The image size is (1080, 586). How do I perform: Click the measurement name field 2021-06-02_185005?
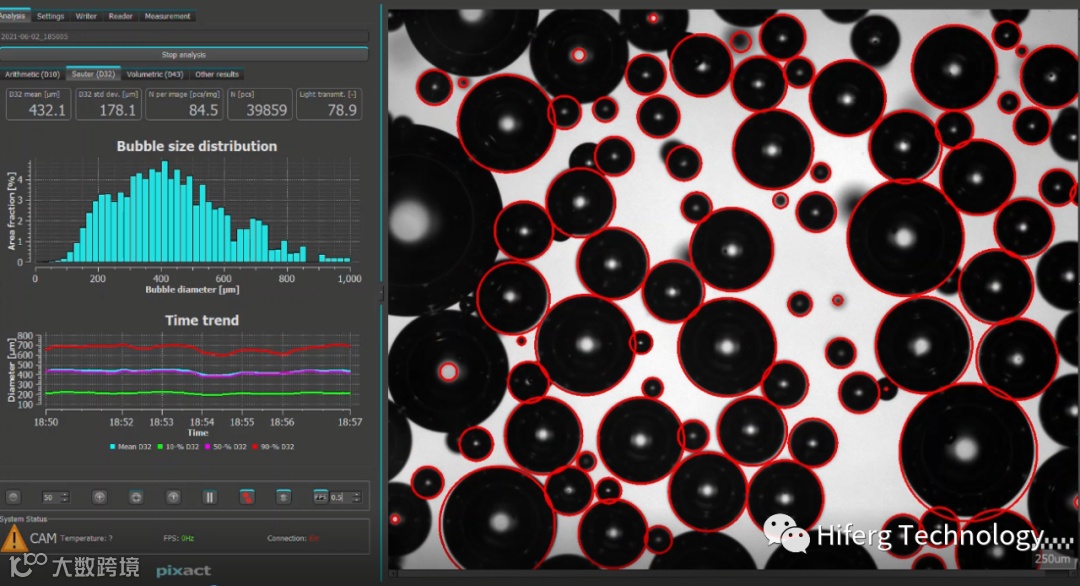184,36
